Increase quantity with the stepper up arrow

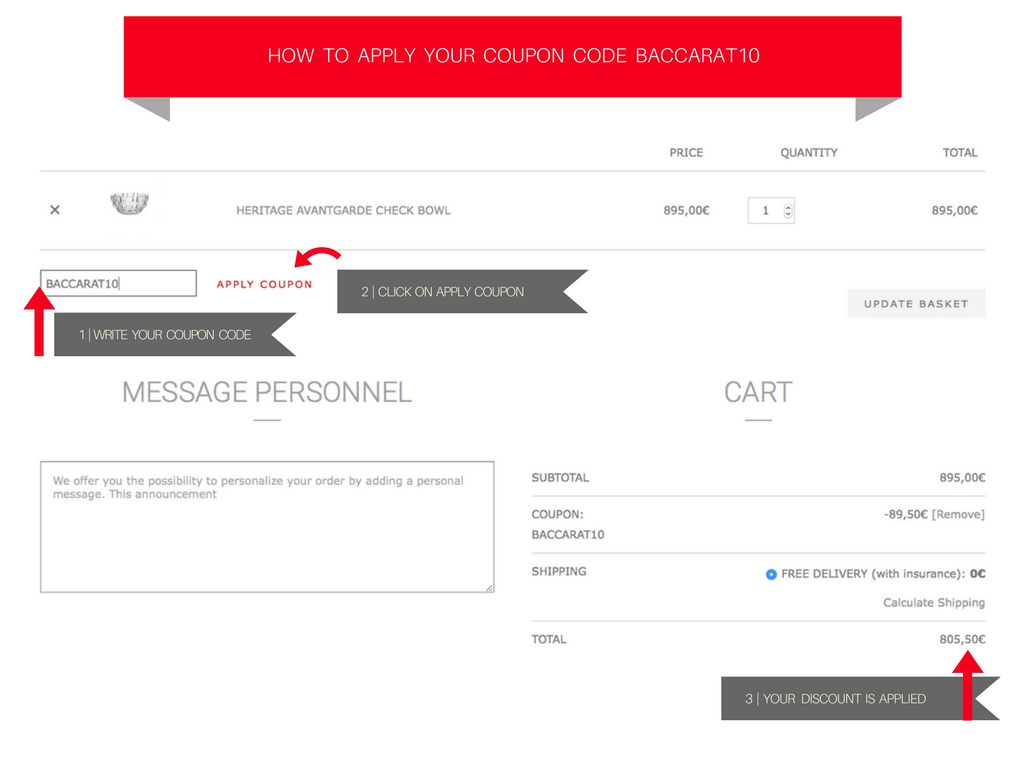(788, 206)
